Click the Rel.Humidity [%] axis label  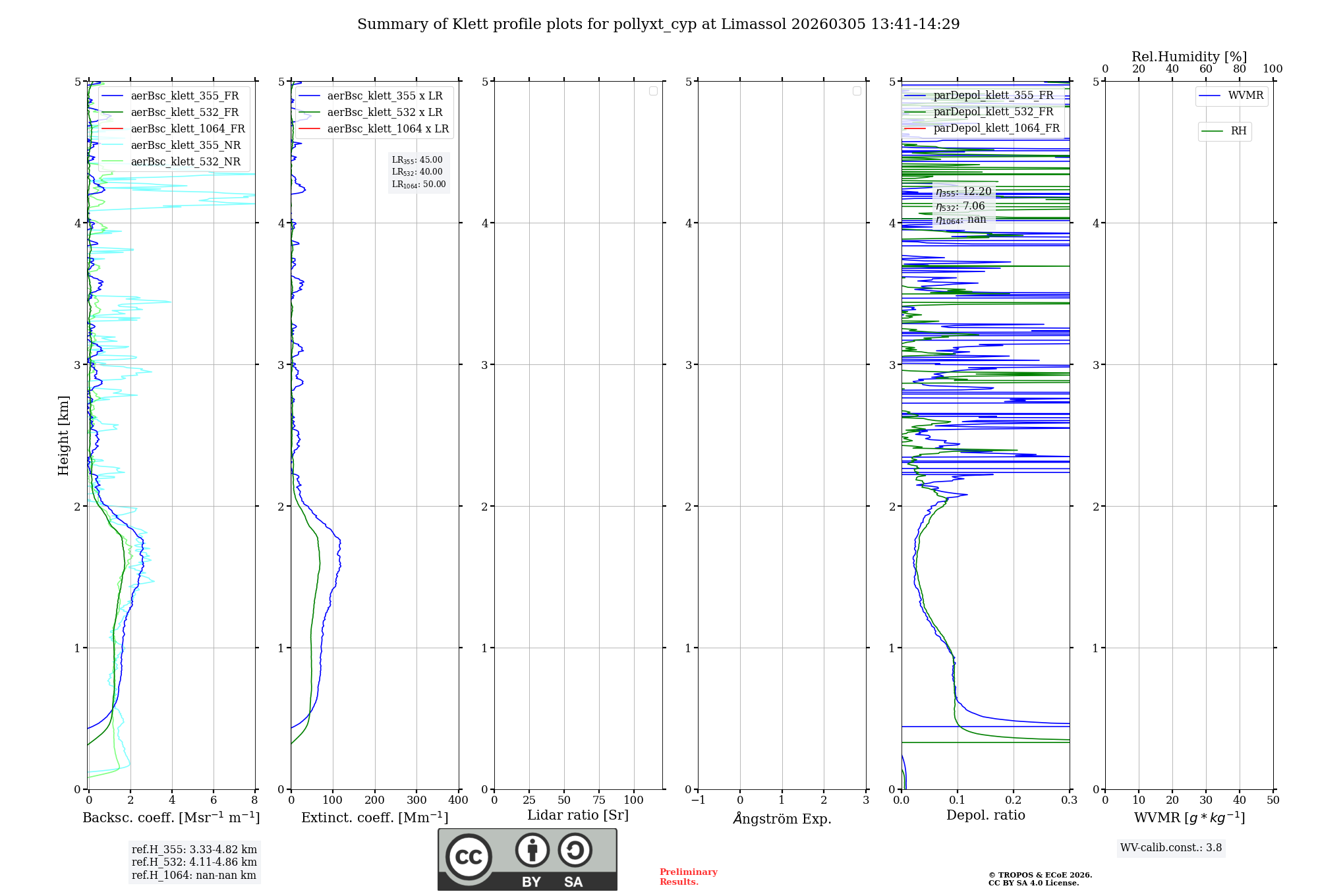pos(1188,57)
